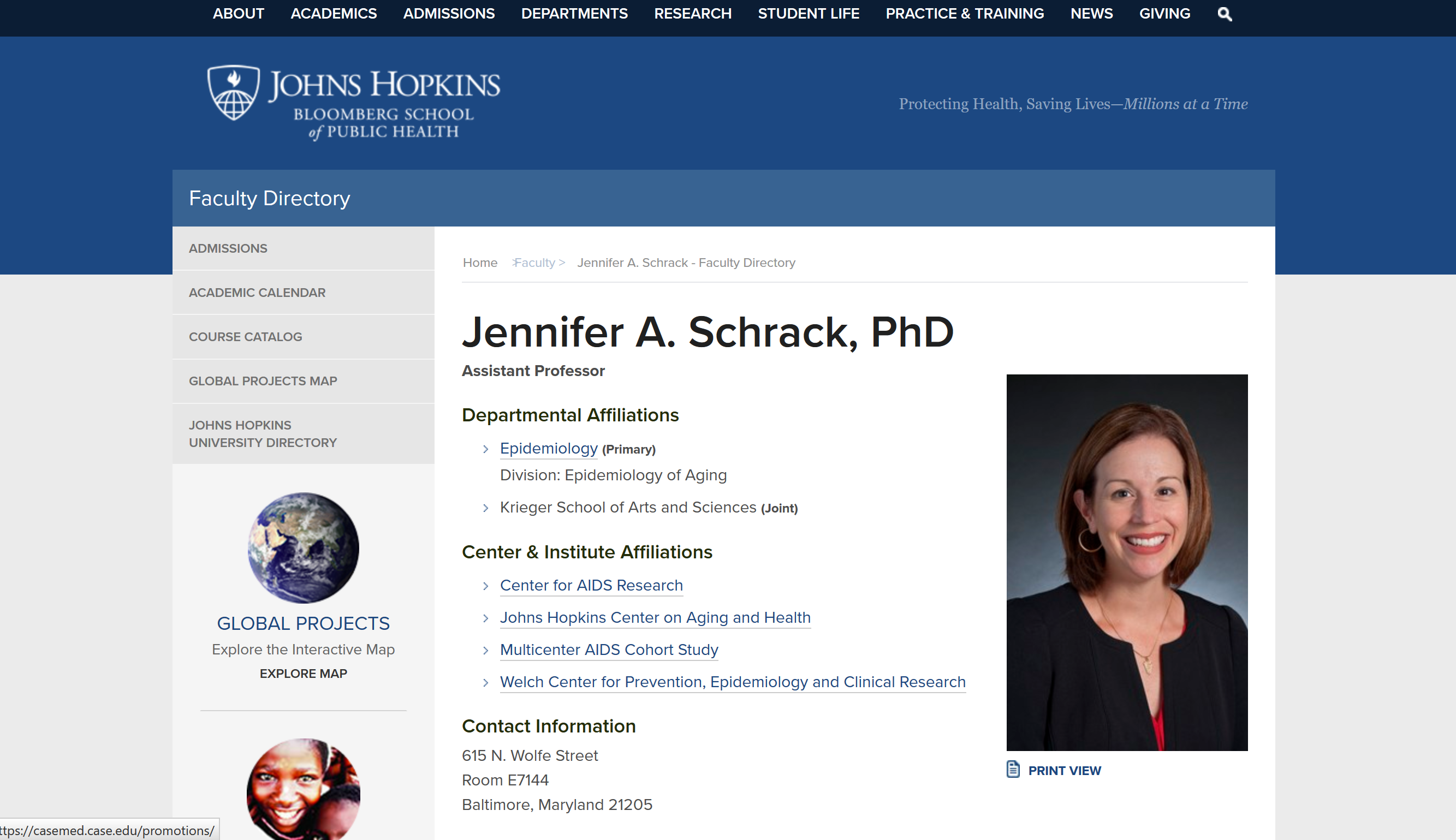This screenshot has width=1456, height=840.
Task: Click chevron beside Epidemiology
Action: pyautogui.click(x=486, y=449)
